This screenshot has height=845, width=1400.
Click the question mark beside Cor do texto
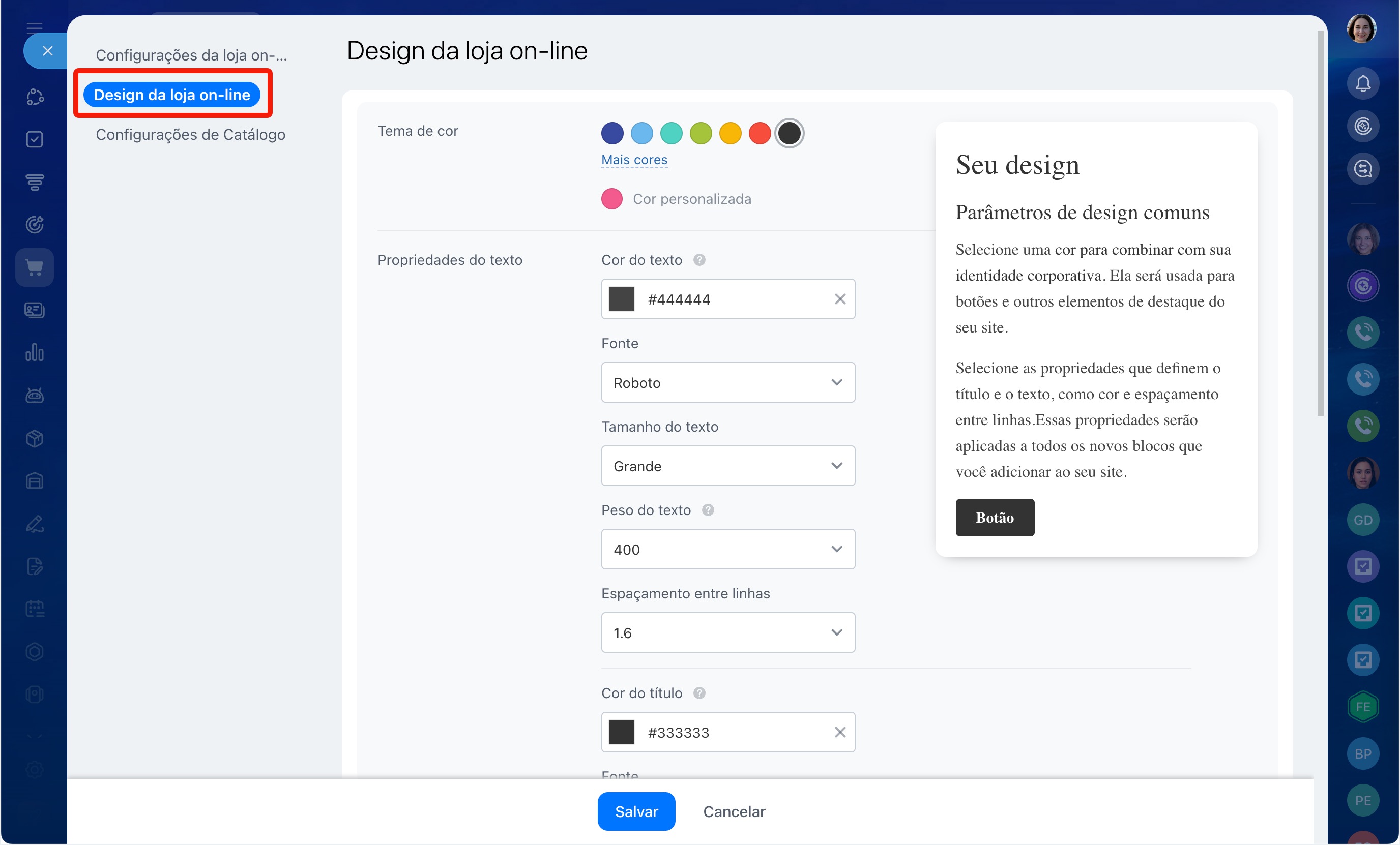pyautogui.click(x=699, y=260)
